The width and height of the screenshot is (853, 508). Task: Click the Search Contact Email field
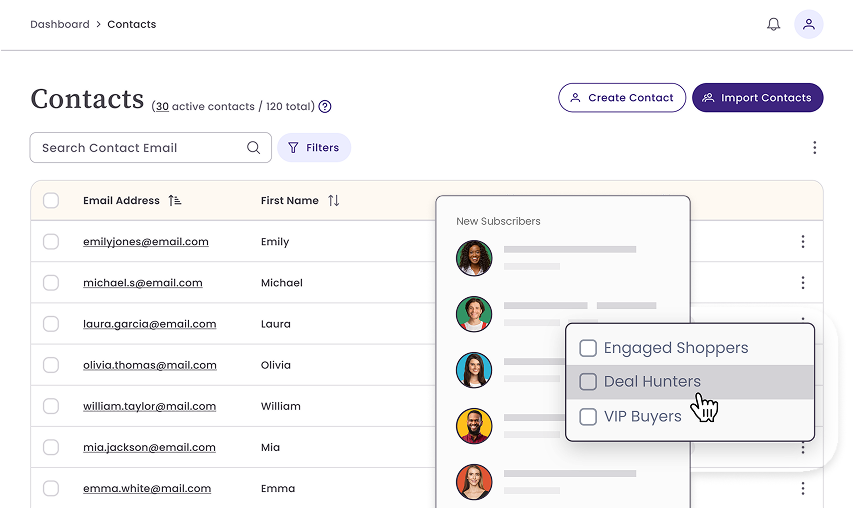coord(138,148)
